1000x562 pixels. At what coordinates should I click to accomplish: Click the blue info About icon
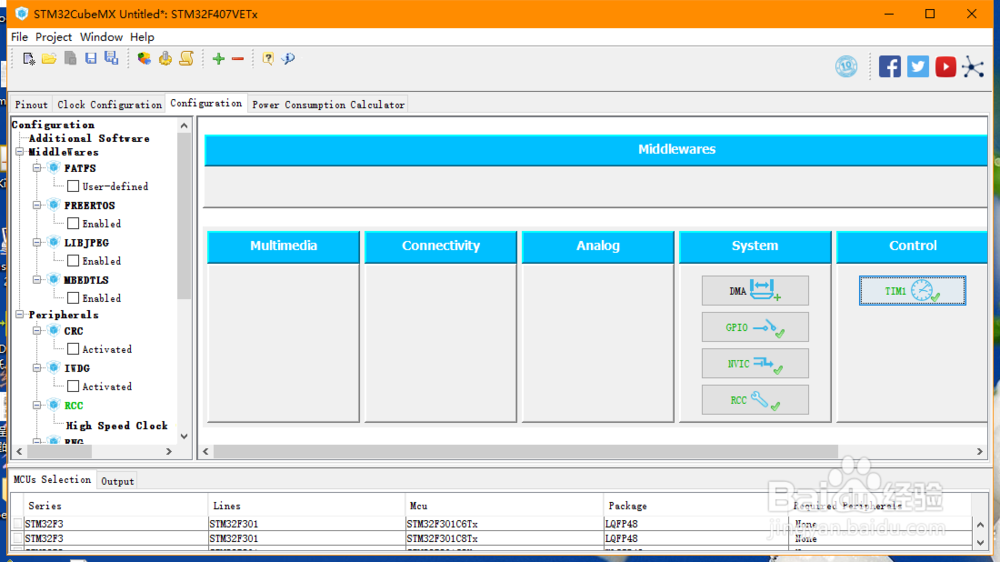click(x=288, y=59)
